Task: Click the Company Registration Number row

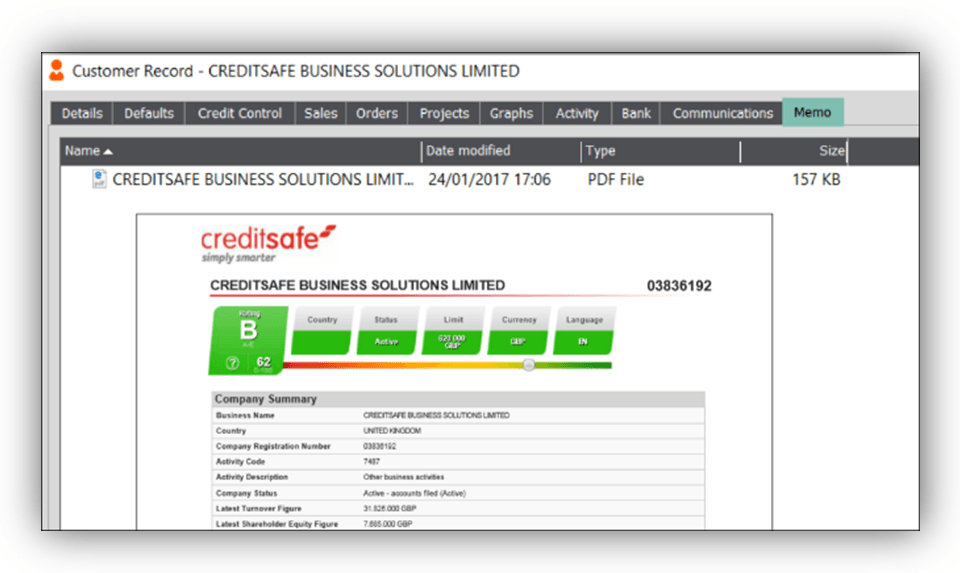Action: (458, 446)
